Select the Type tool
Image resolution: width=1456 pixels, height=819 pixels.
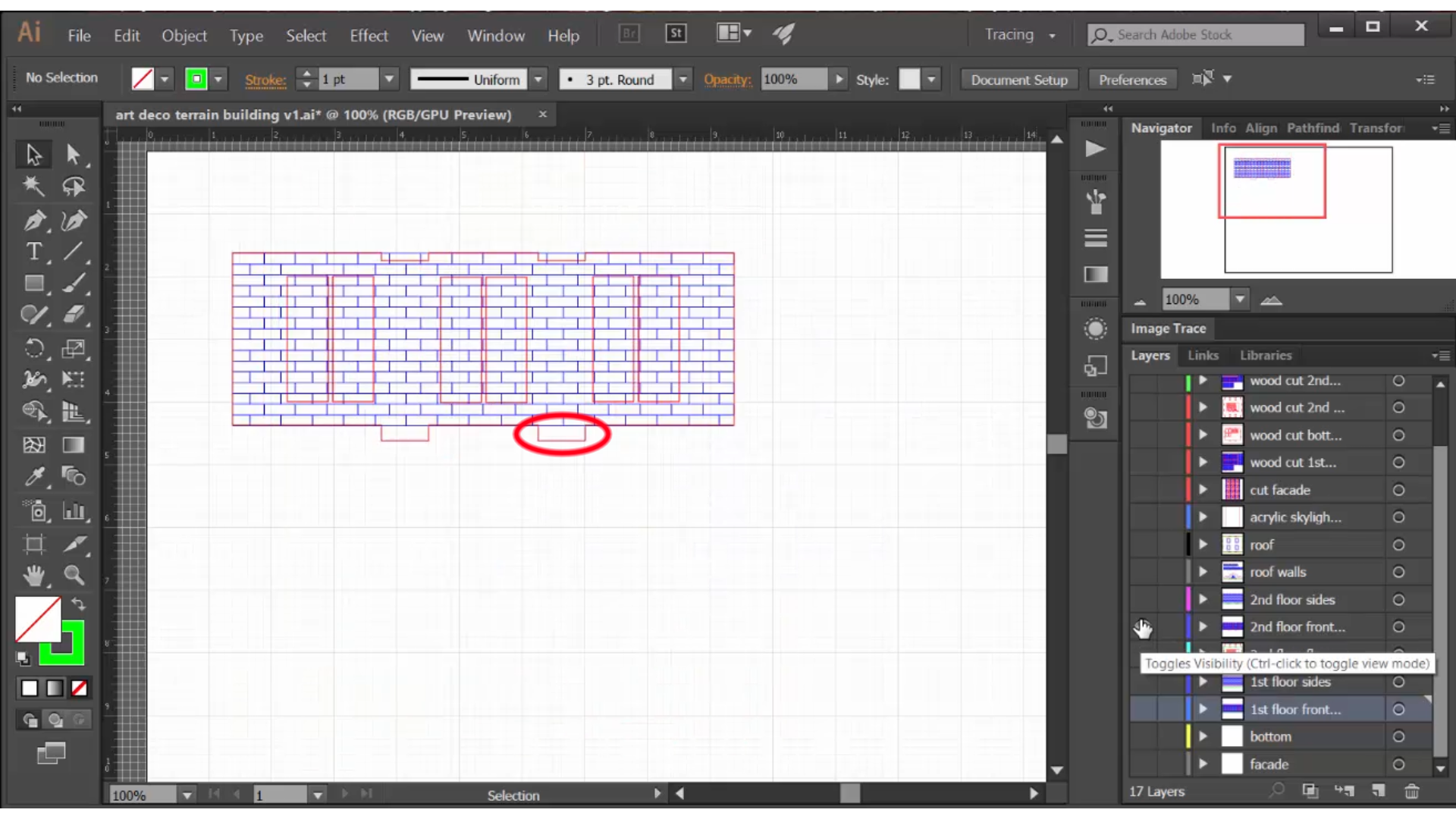point(33,251)
